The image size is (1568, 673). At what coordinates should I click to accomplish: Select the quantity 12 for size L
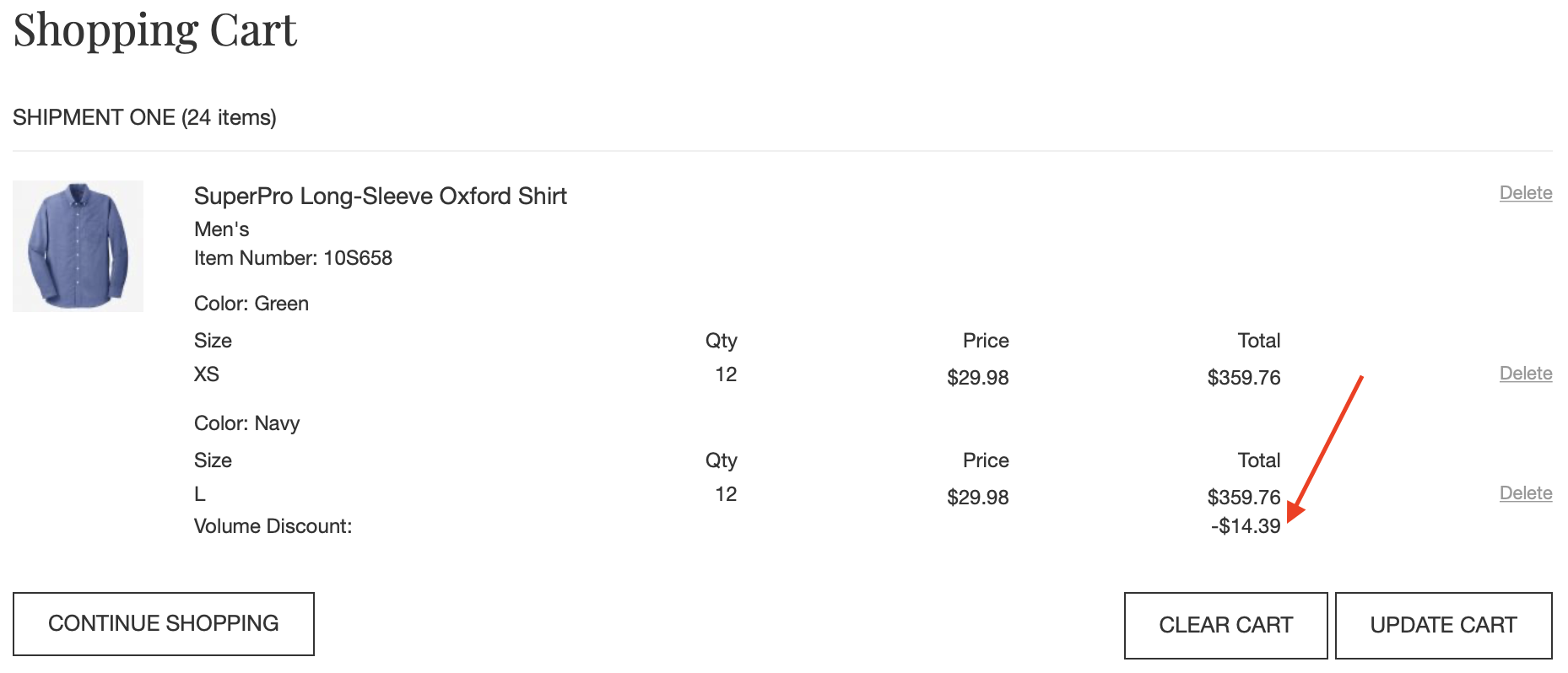(726, 494)
